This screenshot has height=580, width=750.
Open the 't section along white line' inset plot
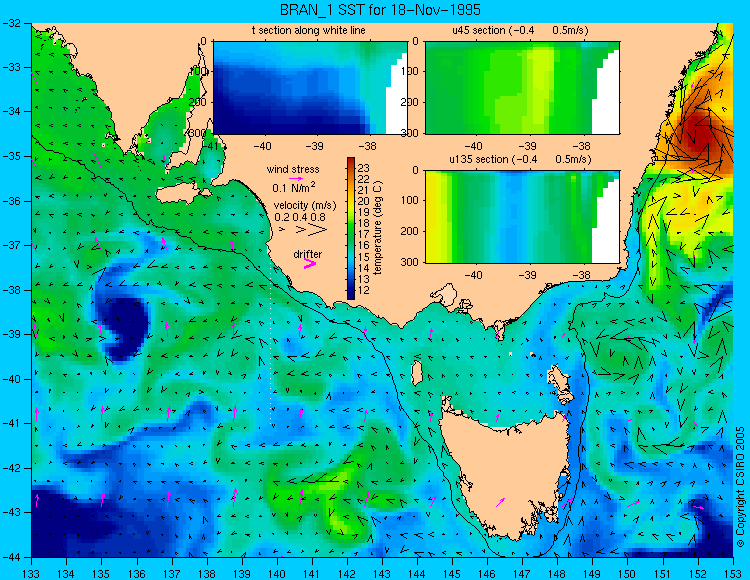(309, 88)
